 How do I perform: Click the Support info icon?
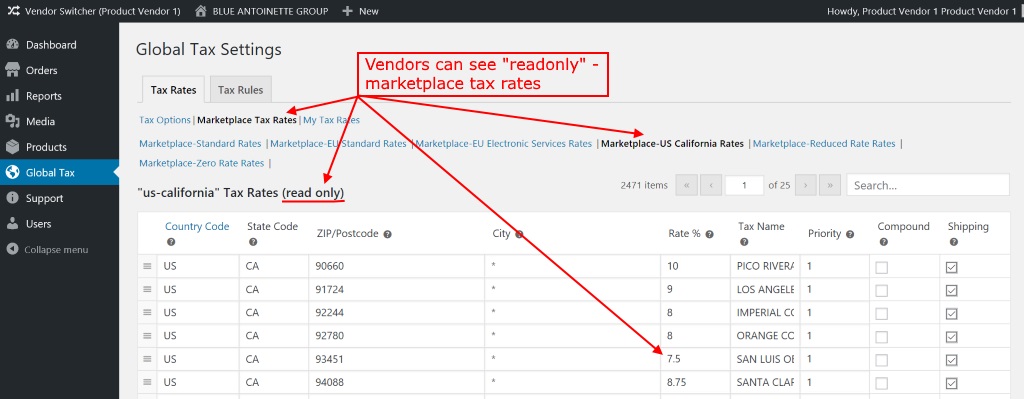[x=12, y=199]
